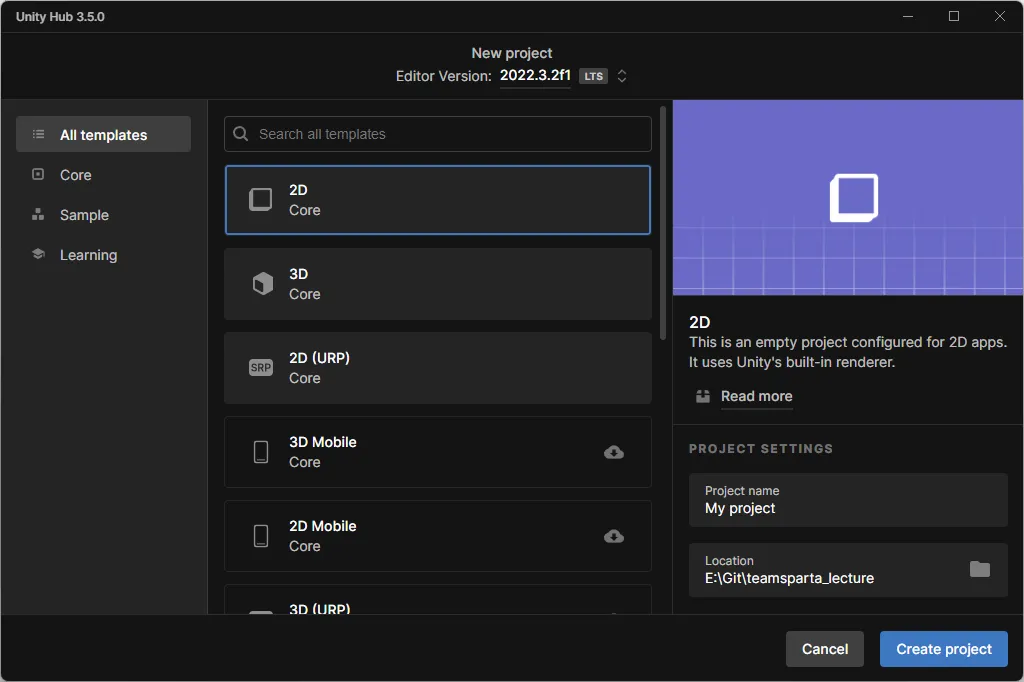
Task: Maximize the Unity Hub window
Action: click(x=953, y=16)
